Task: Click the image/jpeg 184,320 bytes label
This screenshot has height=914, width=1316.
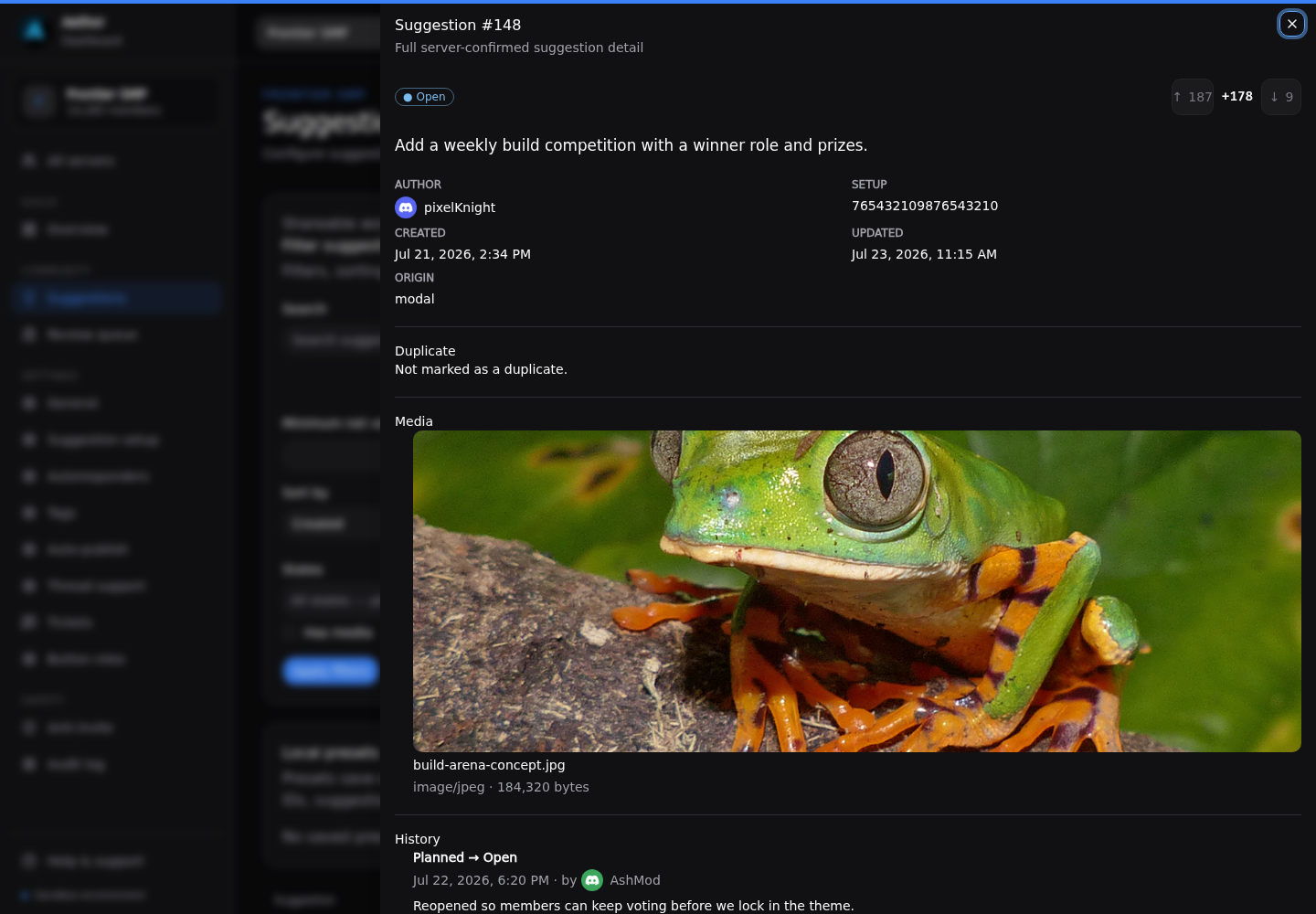Action: click(x=501, y=787)
